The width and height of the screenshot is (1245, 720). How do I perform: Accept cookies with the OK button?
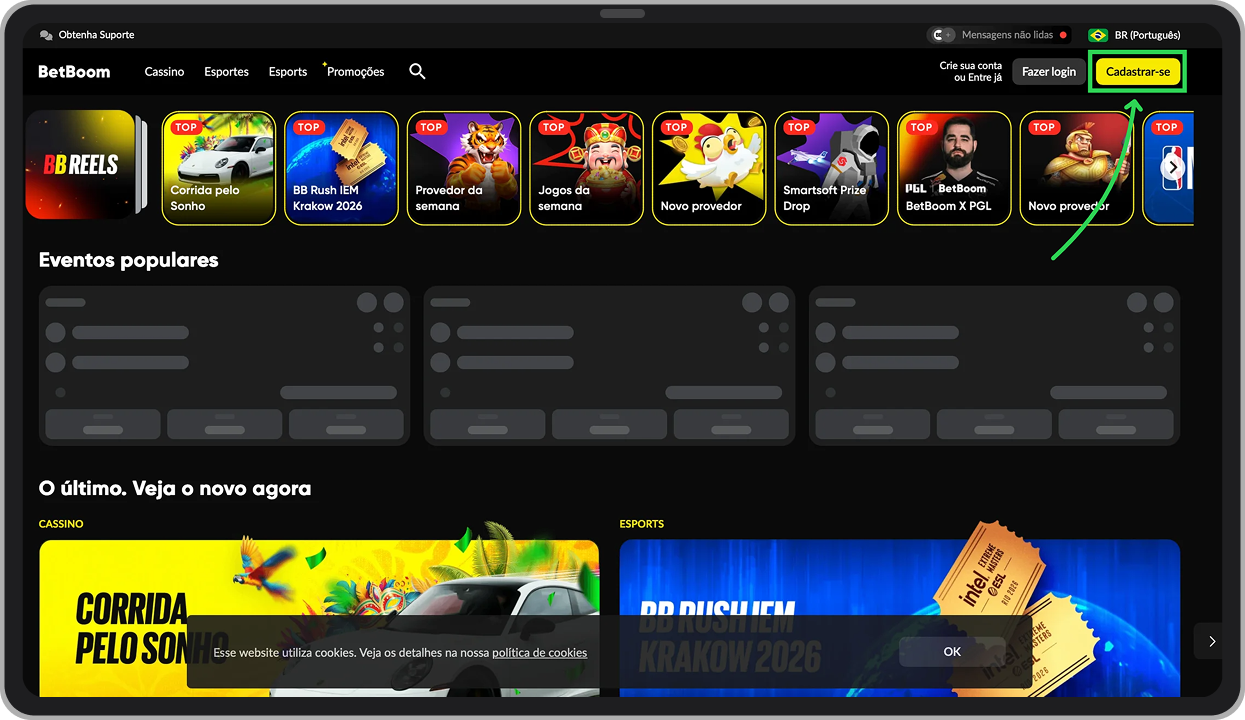[x=951, y=651]
